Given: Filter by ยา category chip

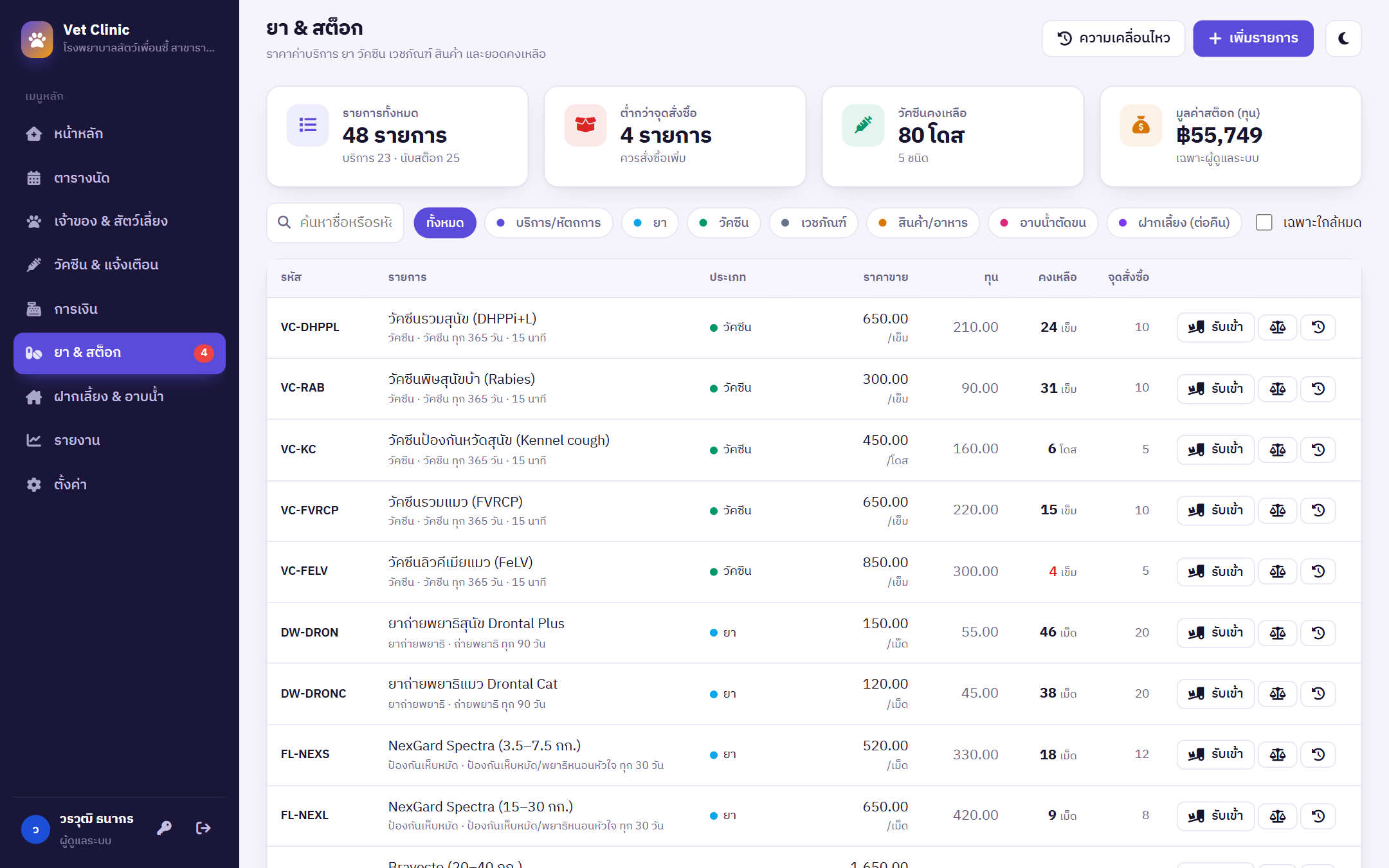Looking at the screenshot, I should [x=649, y=222].
